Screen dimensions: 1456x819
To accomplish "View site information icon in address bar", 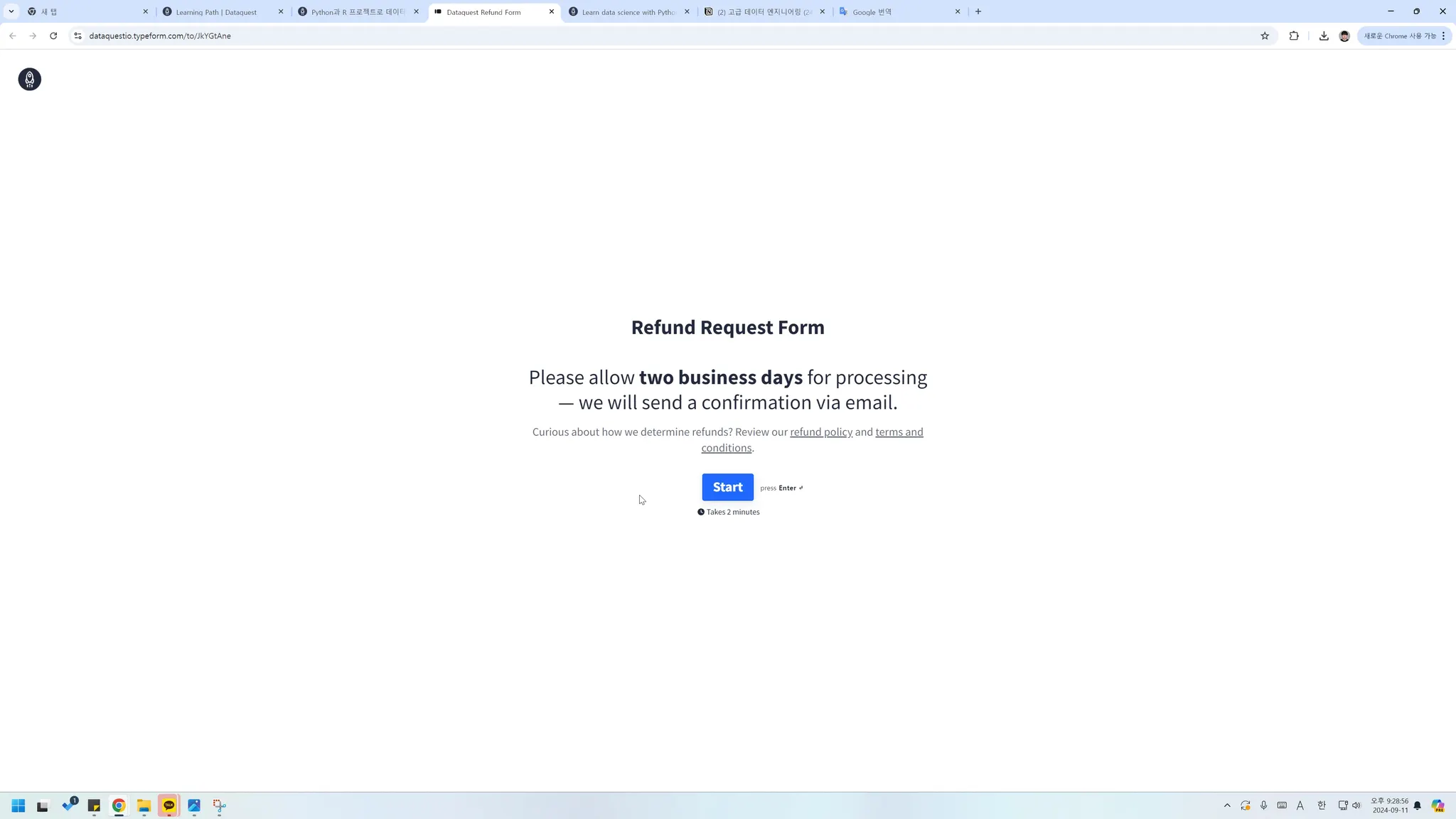I will (78, 36).
